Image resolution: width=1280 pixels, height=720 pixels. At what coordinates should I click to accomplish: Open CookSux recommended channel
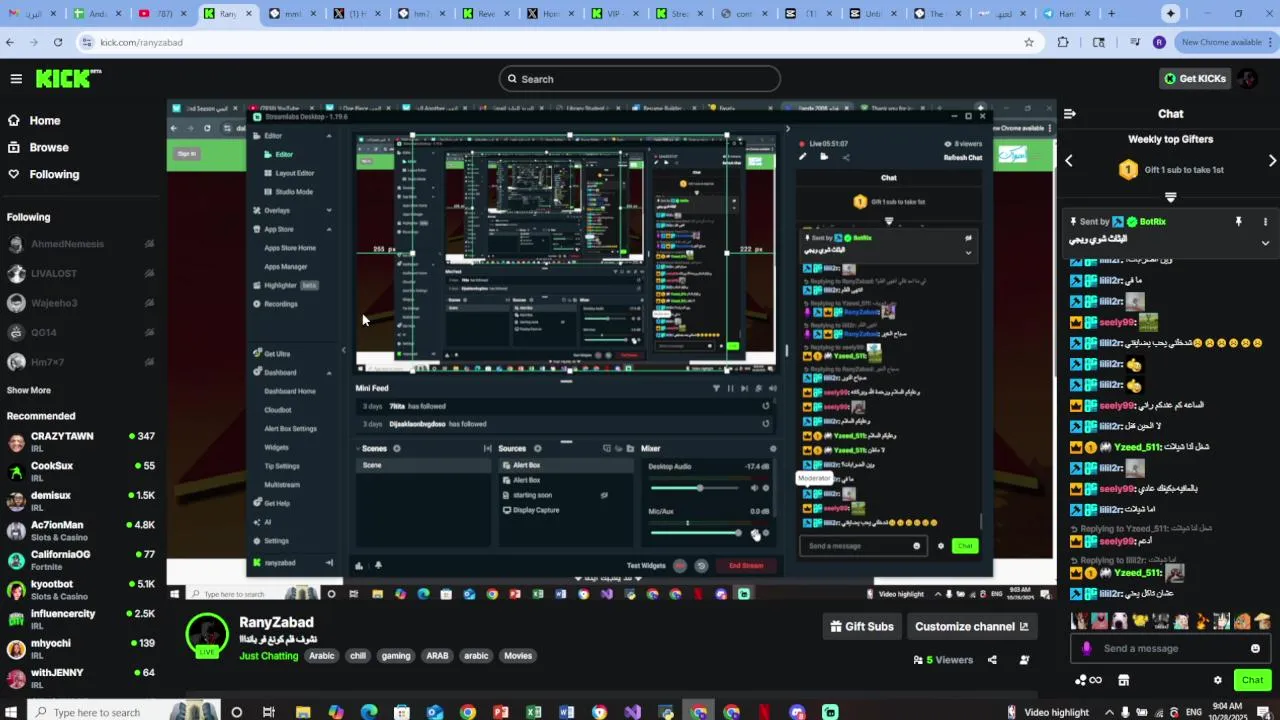click(80, 472)
